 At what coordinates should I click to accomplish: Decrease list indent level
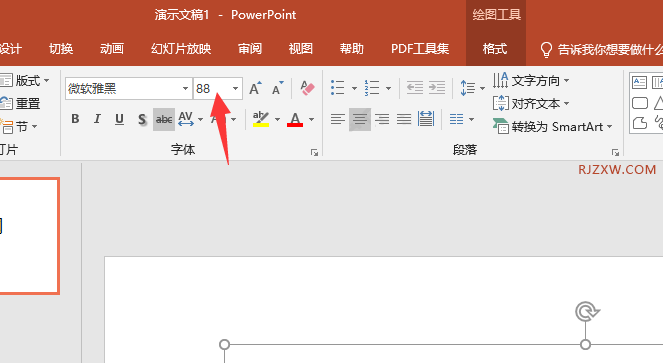click(415, 88)
